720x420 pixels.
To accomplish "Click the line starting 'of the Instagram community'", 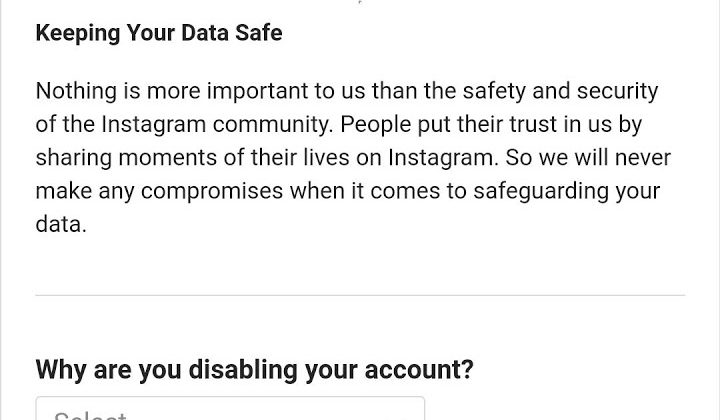I will pyautogui.click(x=339, y=125).
